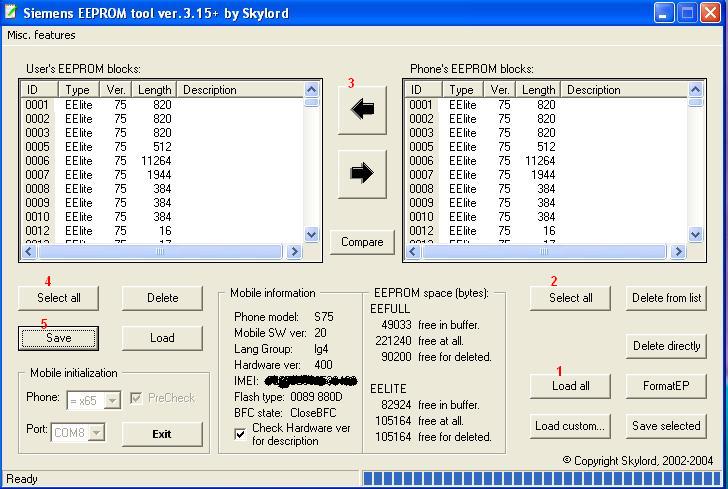Click the down arrow of Phone's list scrollbar

[696, 235]
